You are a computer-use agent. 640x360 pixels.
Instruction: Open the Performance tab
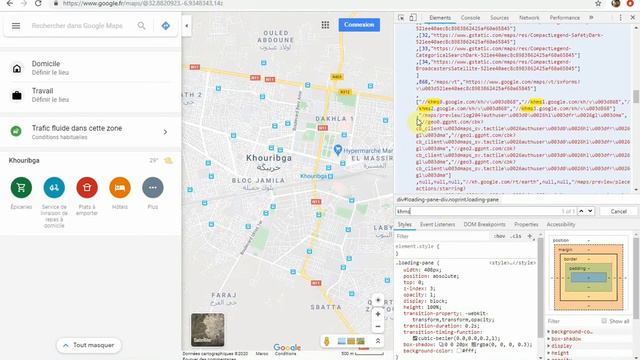564,18
